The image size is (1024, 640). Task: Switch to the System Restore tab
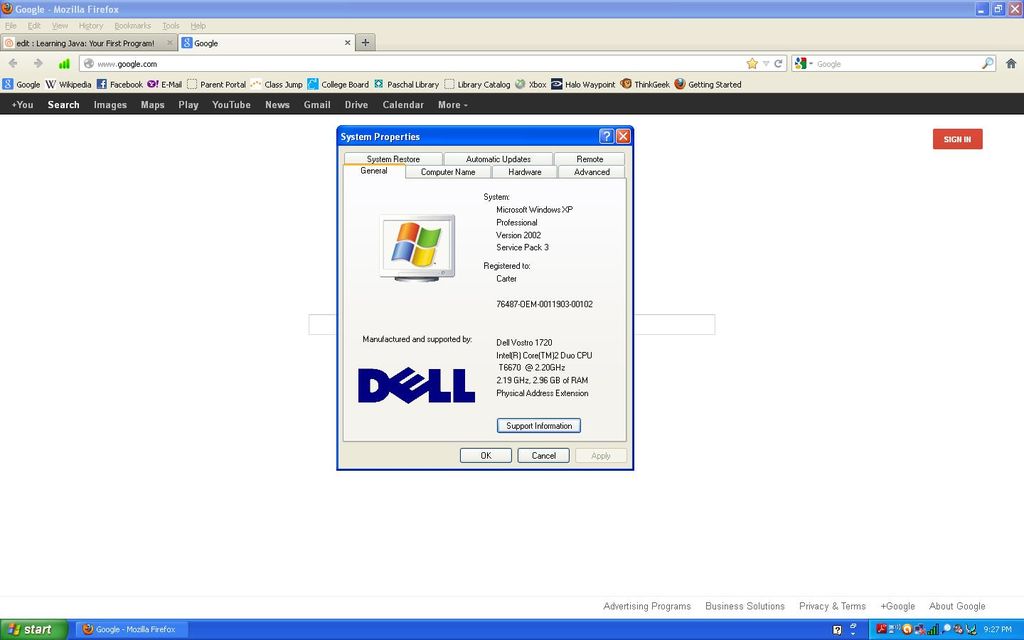(393, 159)
